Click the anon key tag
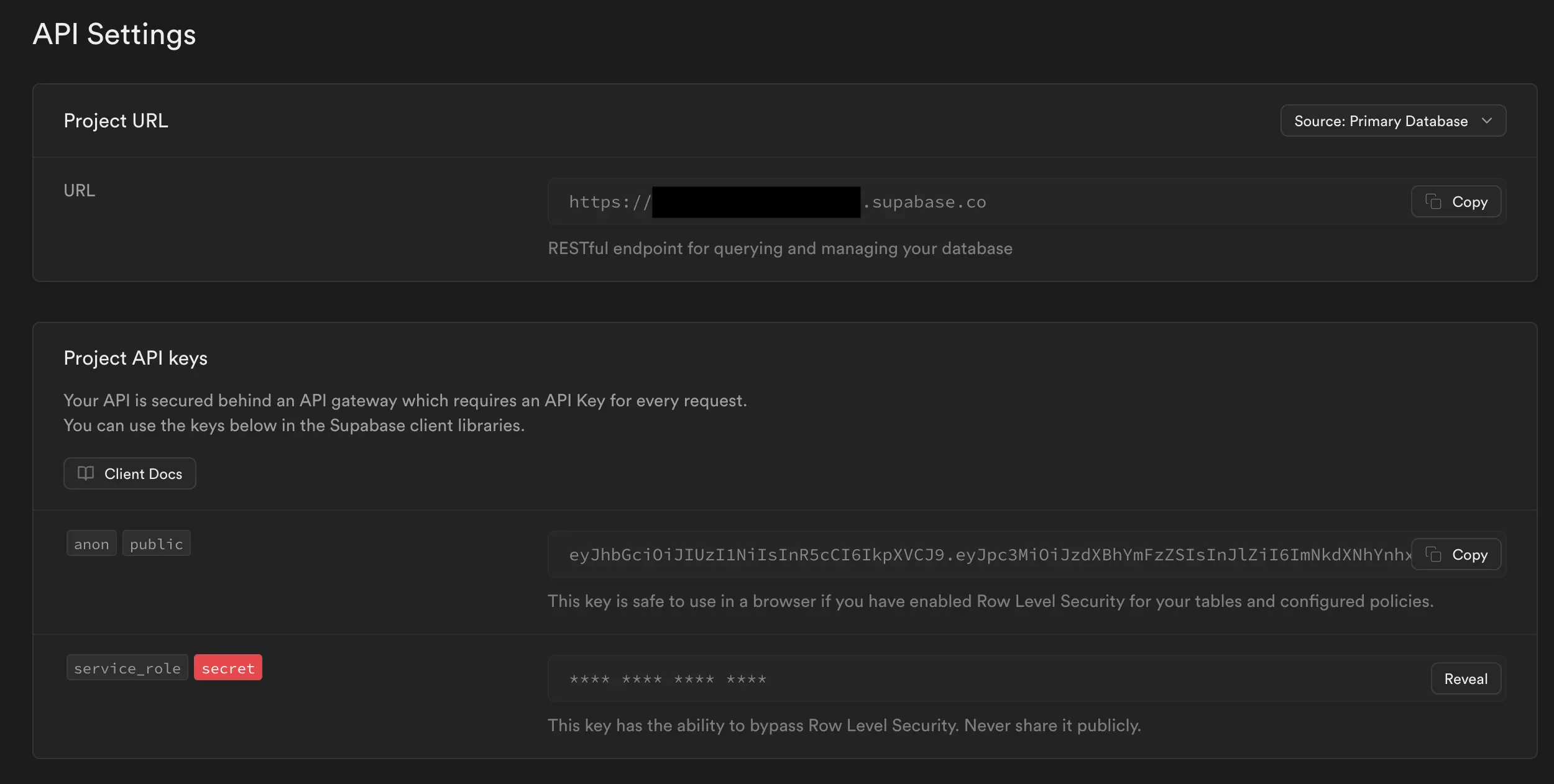1554x784 pixels. pos(91,544)
